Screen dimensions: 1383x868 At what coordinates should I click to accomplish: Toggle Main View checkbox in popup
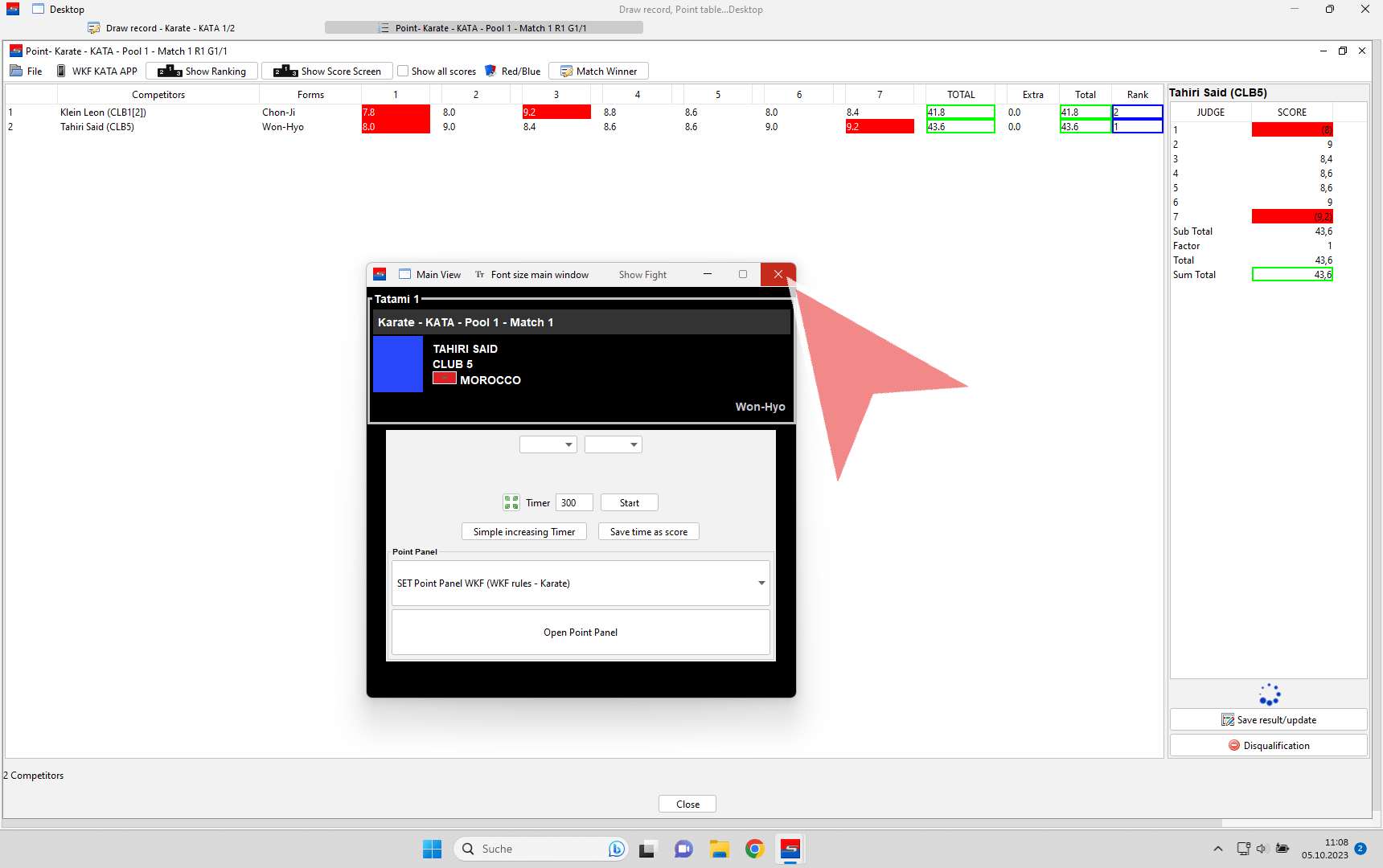[x=405, y=275]
